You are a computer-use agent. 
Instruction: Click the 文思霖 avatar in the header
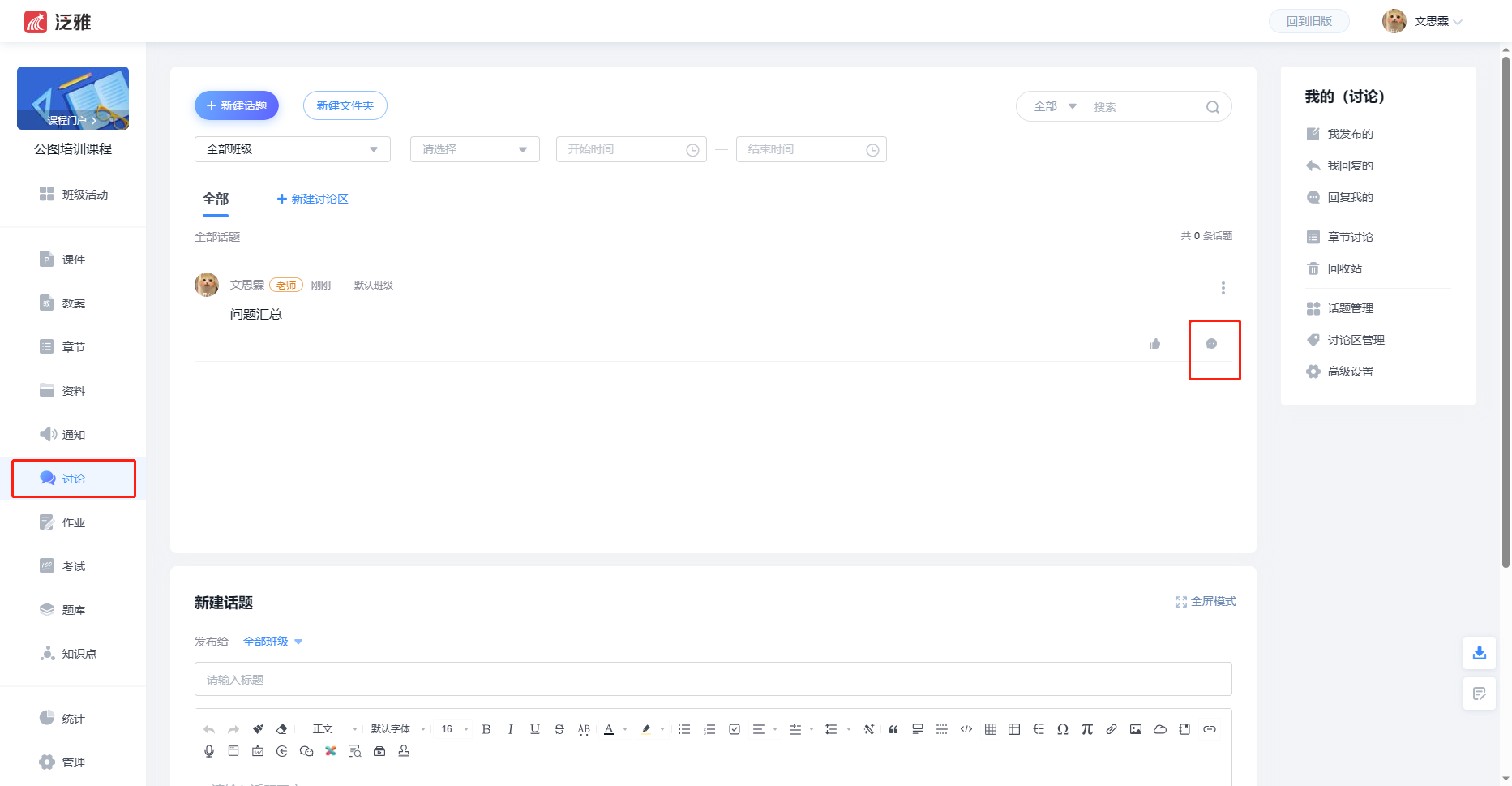pos(1394,21)
